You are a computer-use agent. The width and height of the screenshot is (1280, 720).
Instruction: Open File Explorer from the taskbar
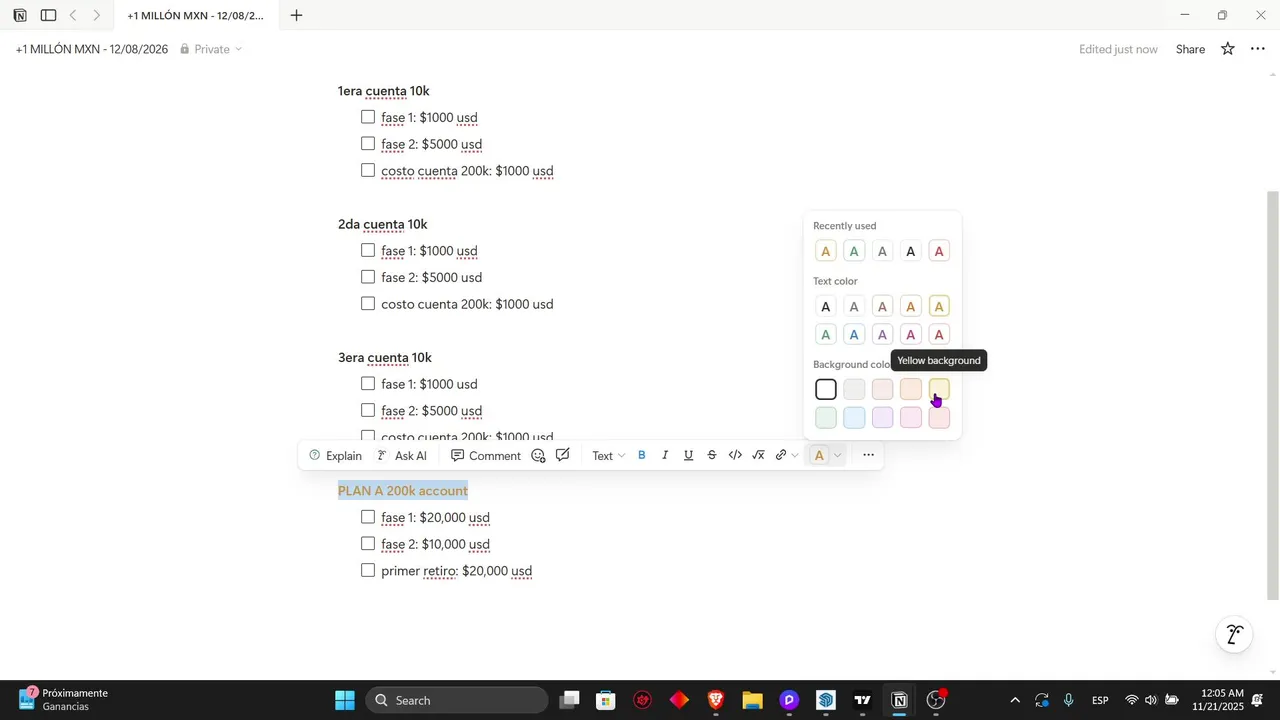tap(752, 700)
